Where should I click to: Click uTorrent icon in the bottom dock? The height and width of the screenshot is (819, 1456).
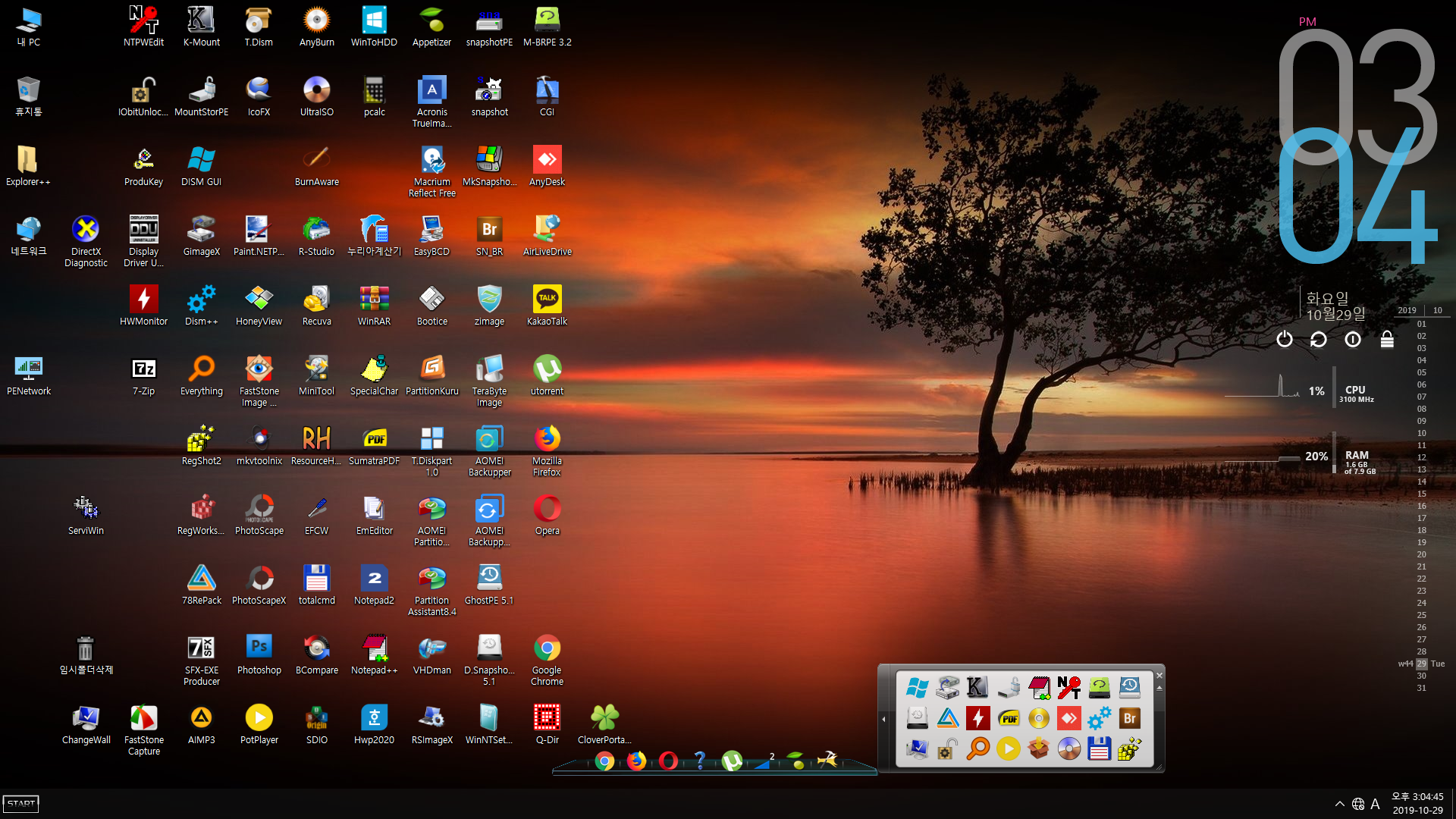[x=732, y=761]
